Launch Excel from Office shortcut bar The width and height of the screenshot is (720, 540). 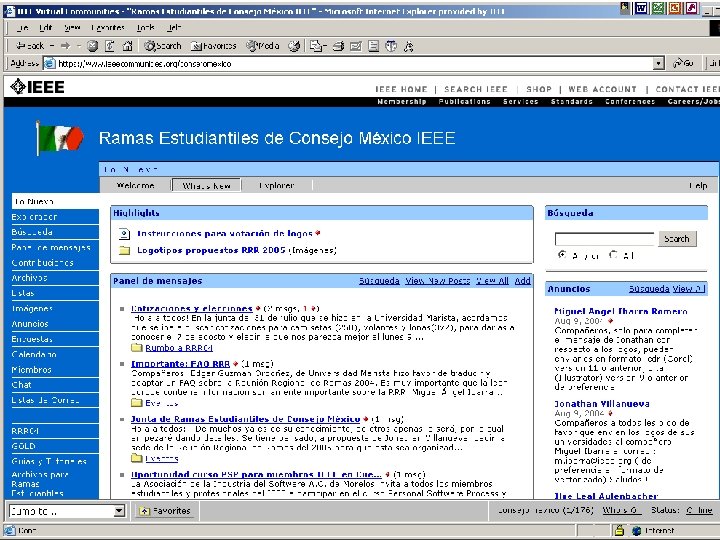point(658,7)
